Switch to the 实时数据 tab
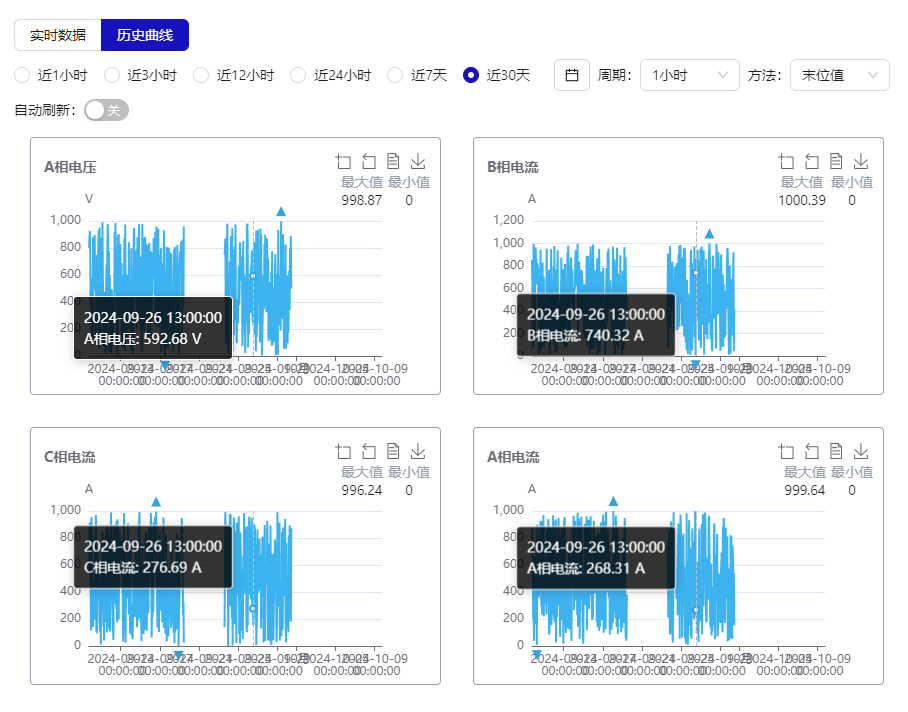This screenshot has height=712, width=908. (58, 35)
